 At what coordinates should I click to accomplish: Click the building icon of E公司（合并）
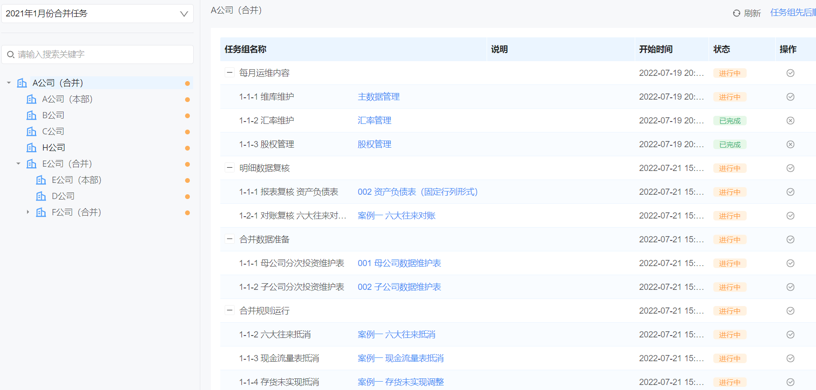pos(31,164)
